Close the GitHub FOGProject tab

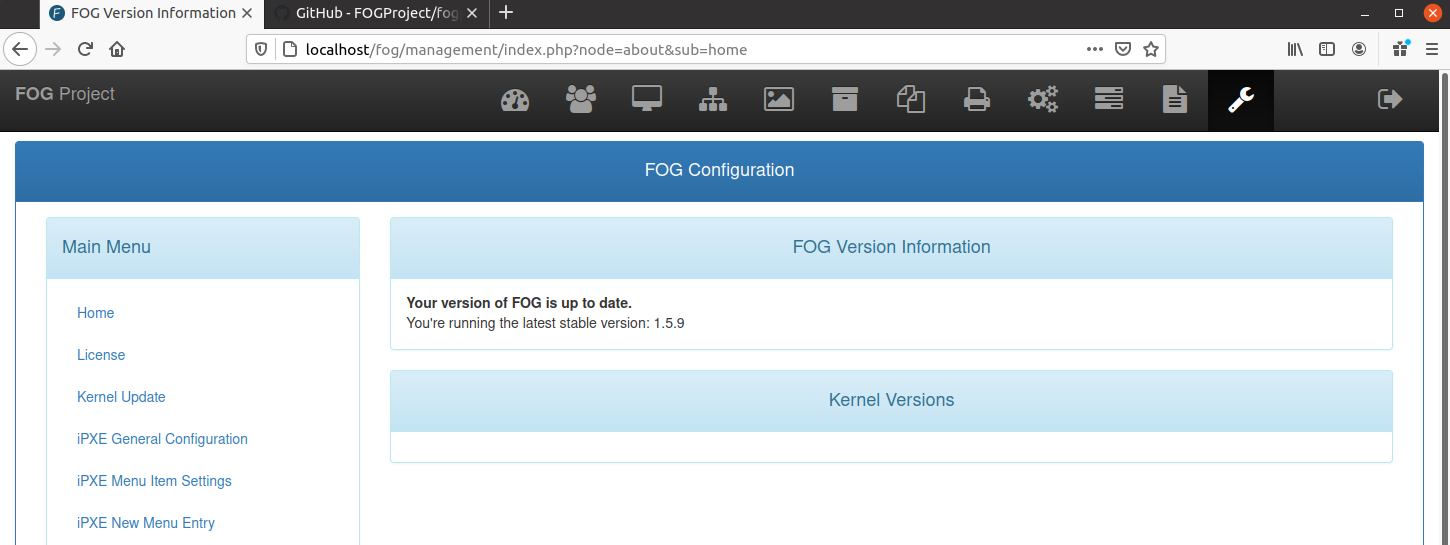(x=472, y=13)
